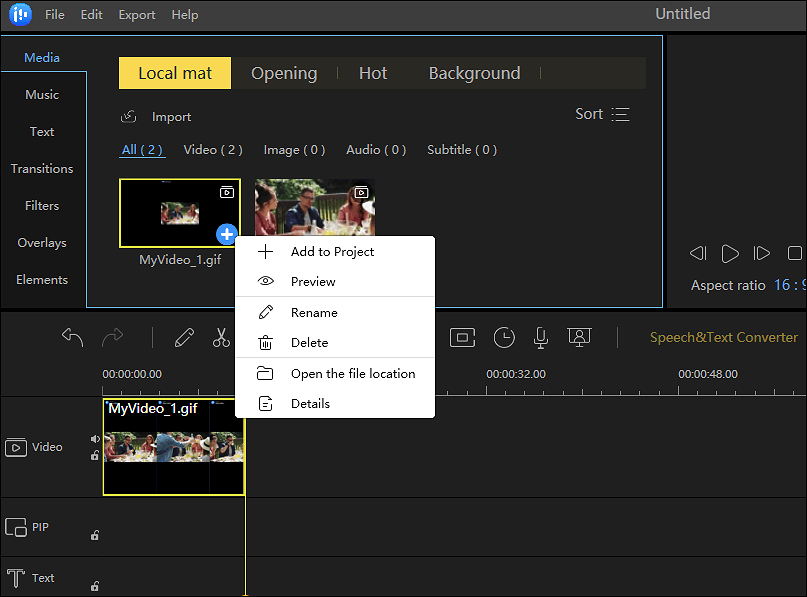Filter by Image (0)
The height and width of the screenshot is (597, 807).
[294, 150]
